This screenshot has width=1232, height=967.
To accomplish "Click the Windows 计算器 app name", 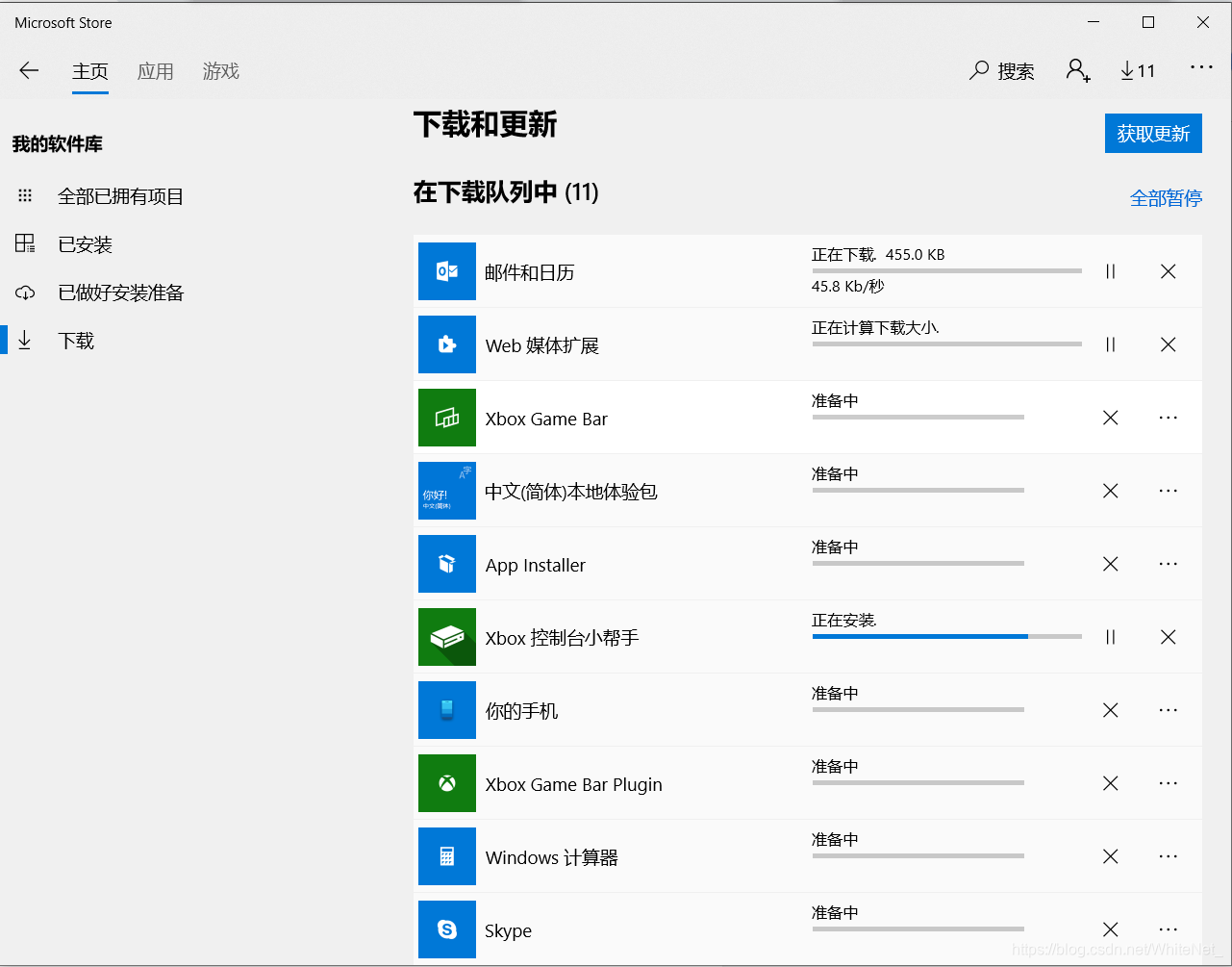I will tap(552, 857).
